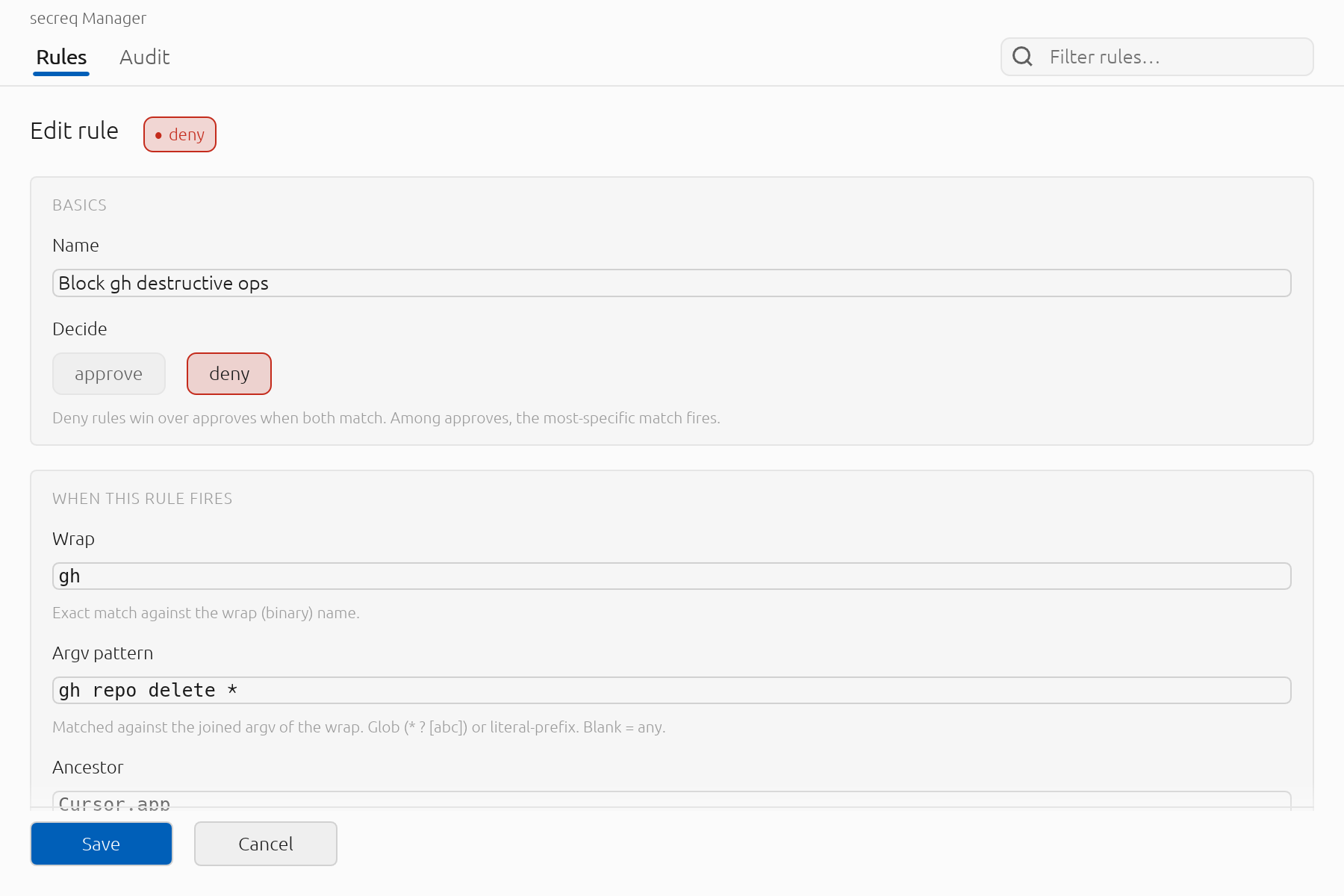Click the 'secreq Manager' title text
The height and width of the screenshot is (896, 1344).
88,18
